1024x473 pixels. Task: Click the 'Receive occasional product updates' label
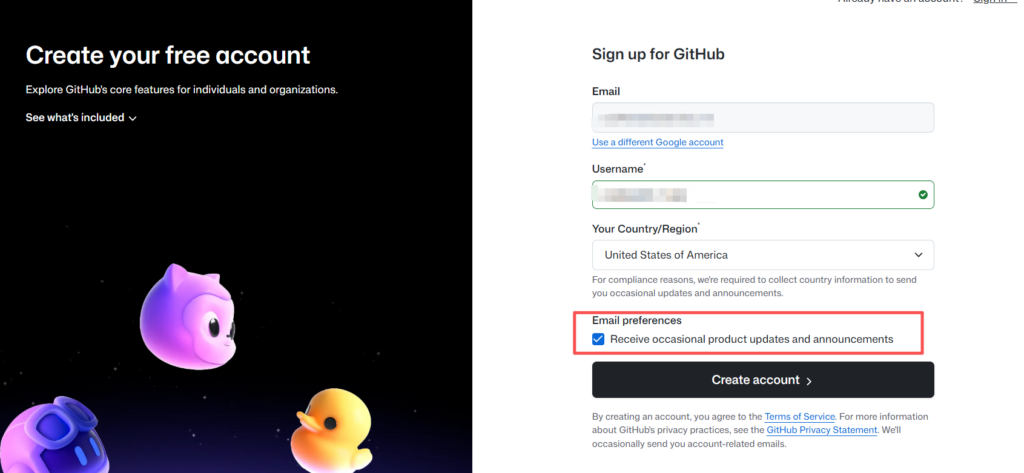click(751, 340)
